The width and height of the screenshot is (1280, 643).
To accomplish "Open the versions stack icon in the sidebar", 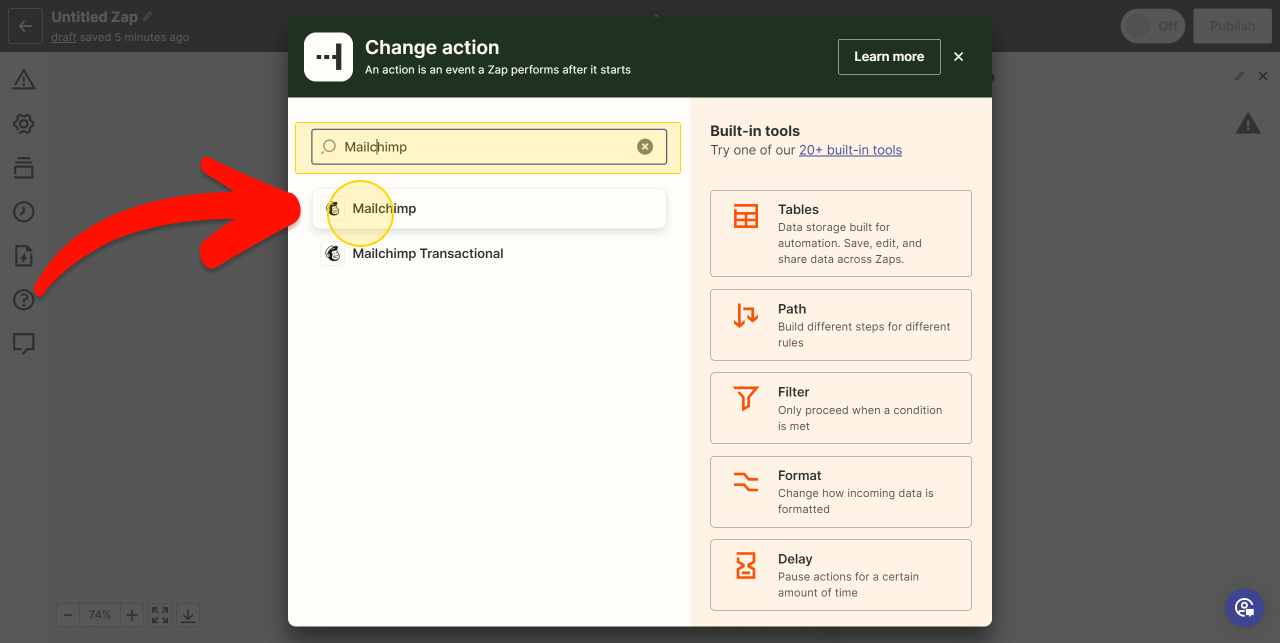I will [24, 168].
